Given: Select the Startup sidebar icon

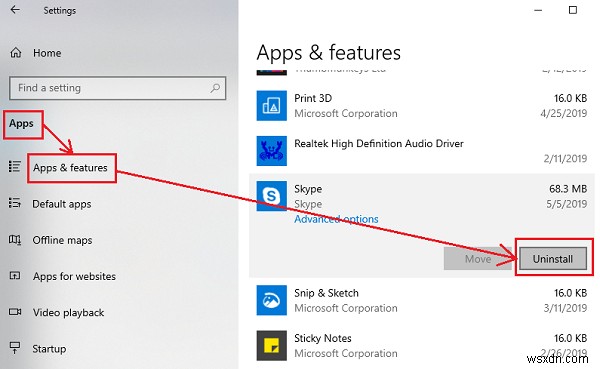Looking at the screenshot, I should [x=15, y=348].
